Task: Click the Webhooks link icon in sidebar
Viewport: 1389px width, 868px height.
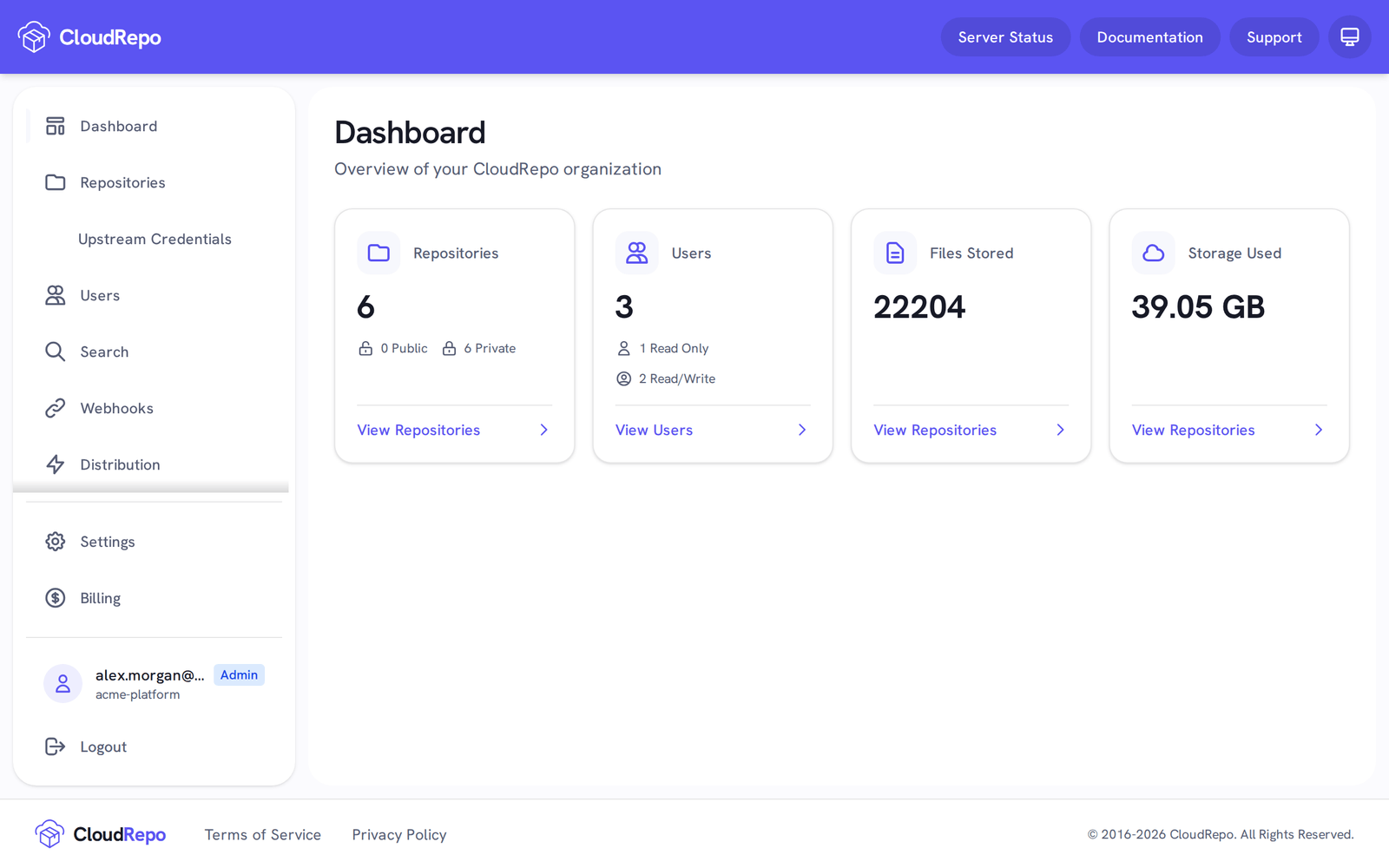Action: (x=56, y=408)
